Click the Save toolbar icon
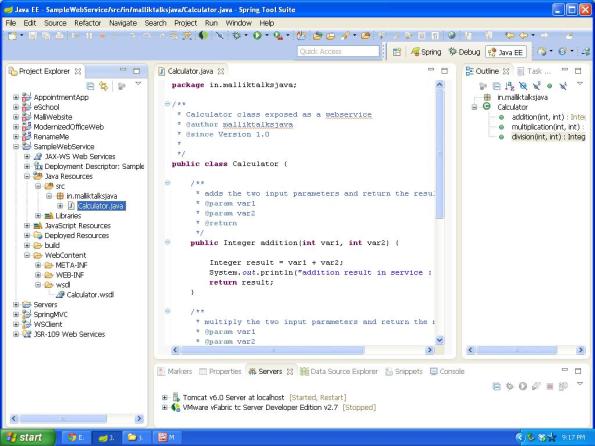 coord(33,36)
